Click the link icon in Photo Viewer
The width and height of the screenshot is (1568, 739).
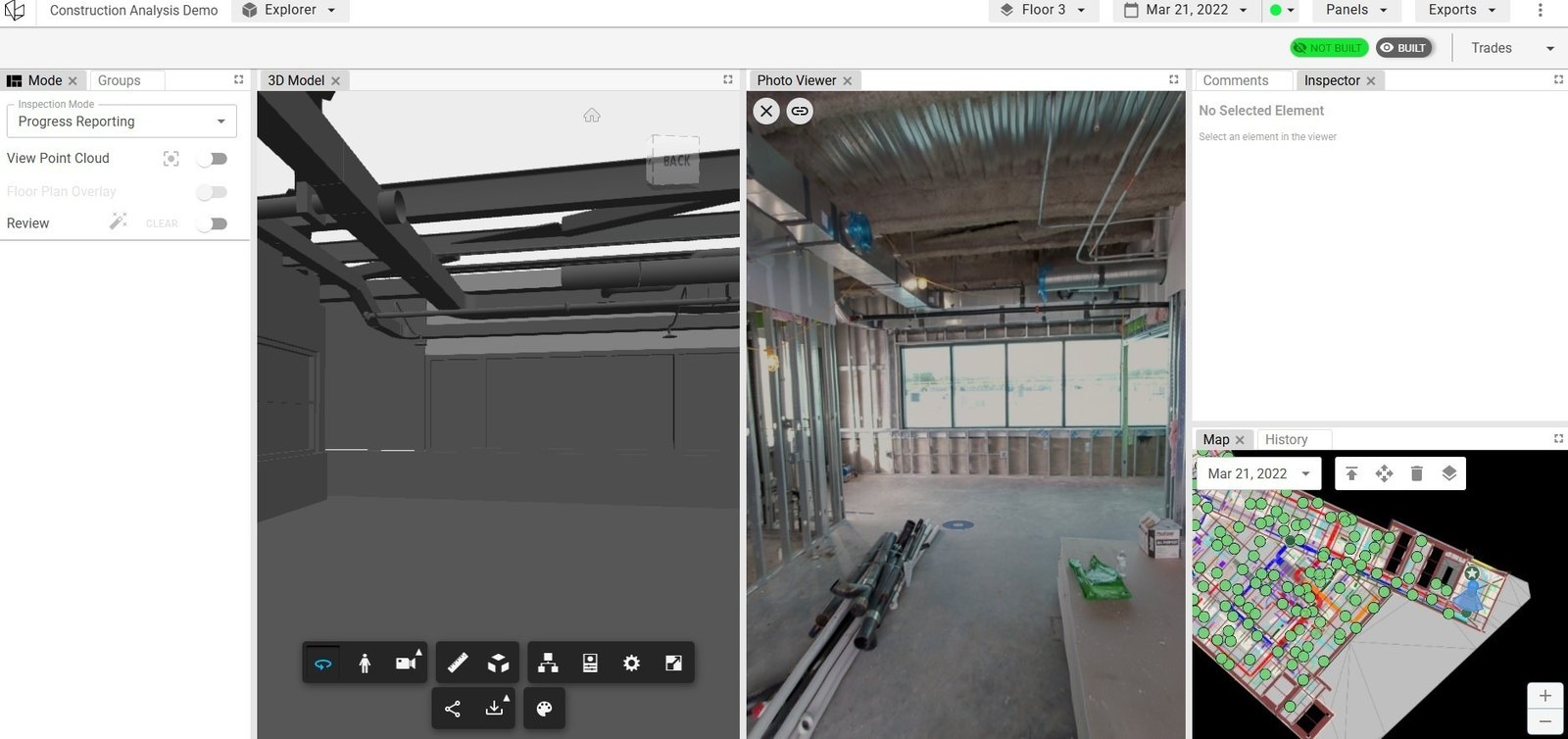click(x=800, y=111)
